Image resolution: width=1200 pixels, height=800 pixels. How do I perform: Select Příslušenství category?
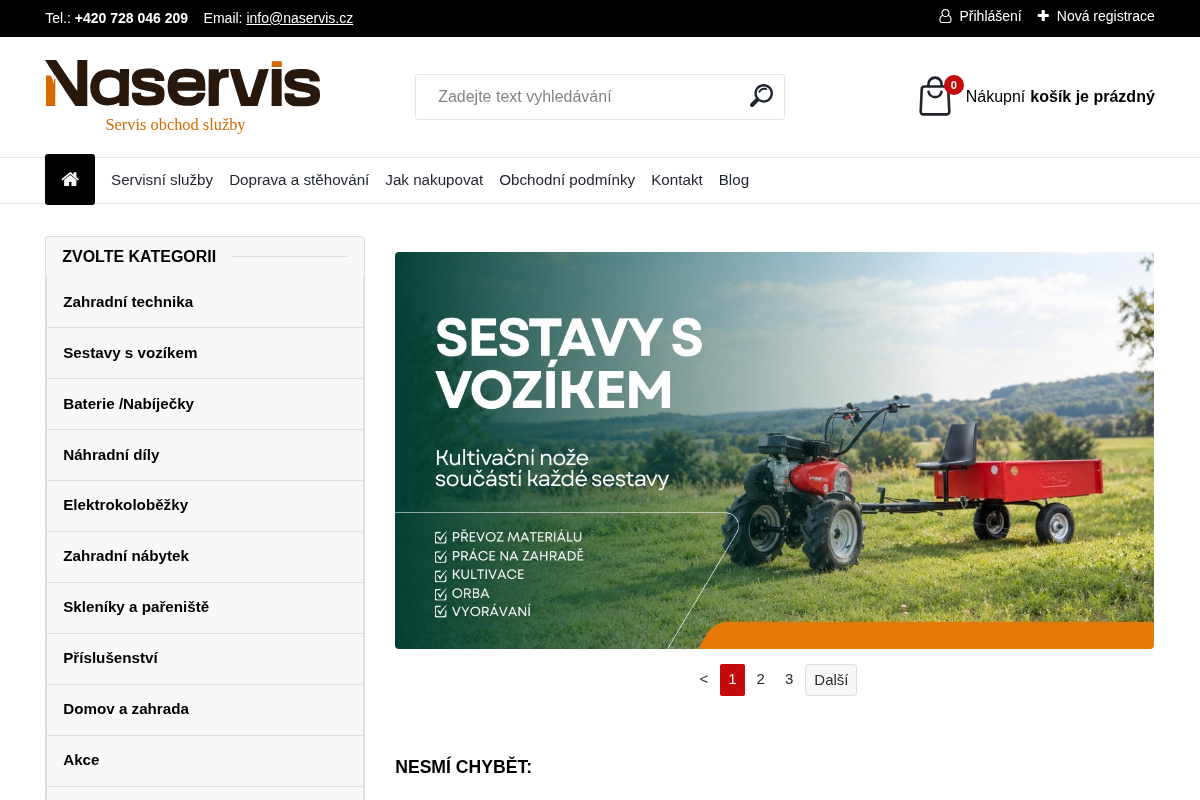pos(205,659)
